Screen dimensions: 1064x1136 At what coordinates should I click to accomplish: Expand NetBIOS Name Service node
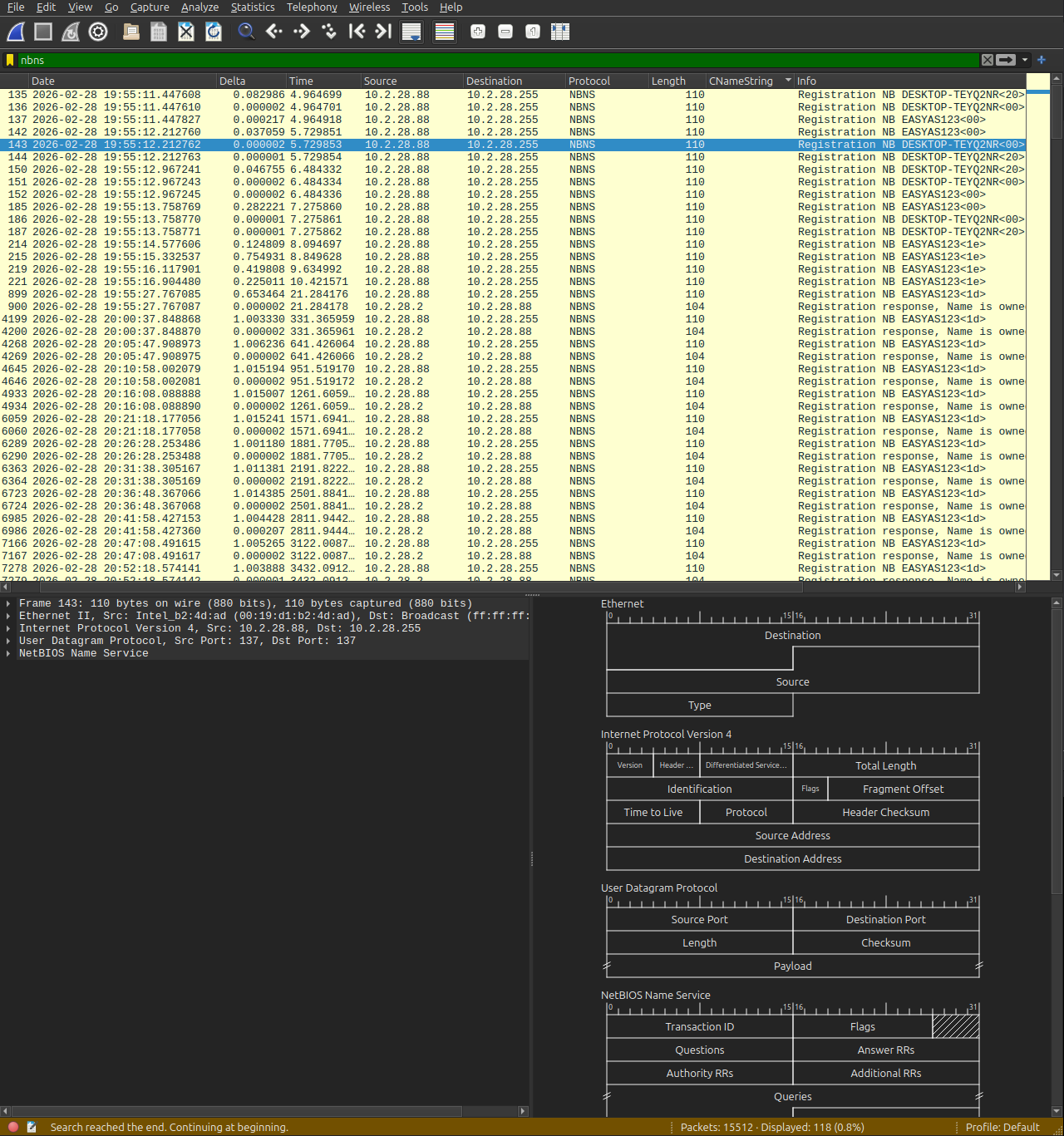(x=8, y=654)
